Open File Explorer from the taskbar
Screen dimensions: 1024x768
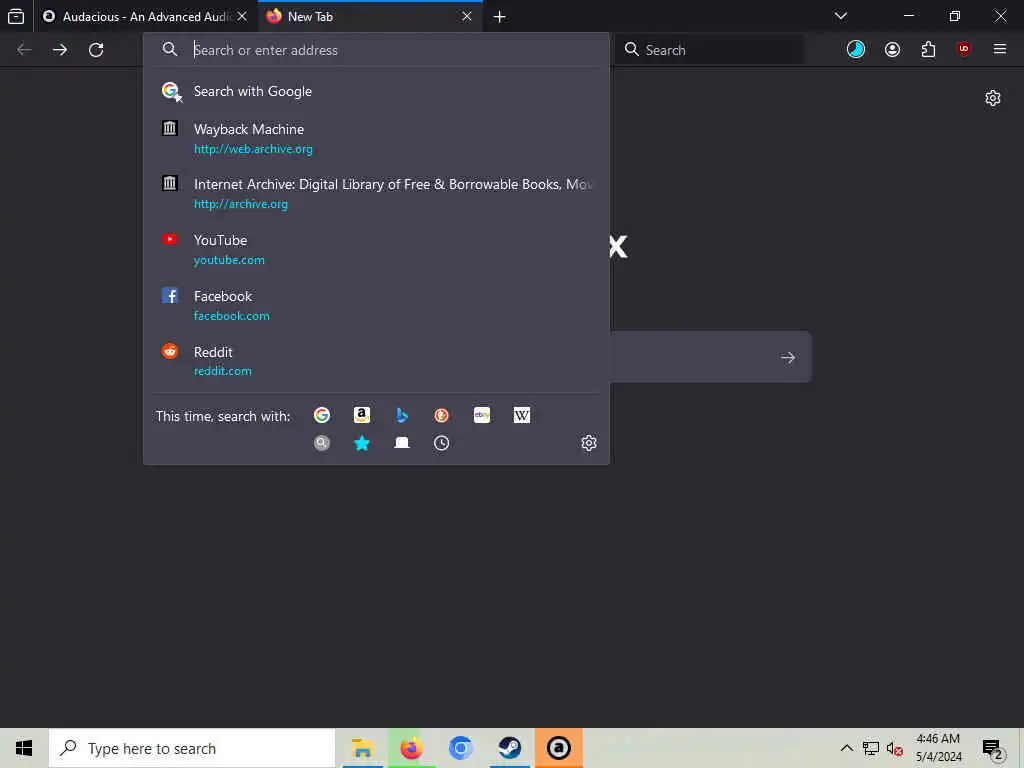362,748
